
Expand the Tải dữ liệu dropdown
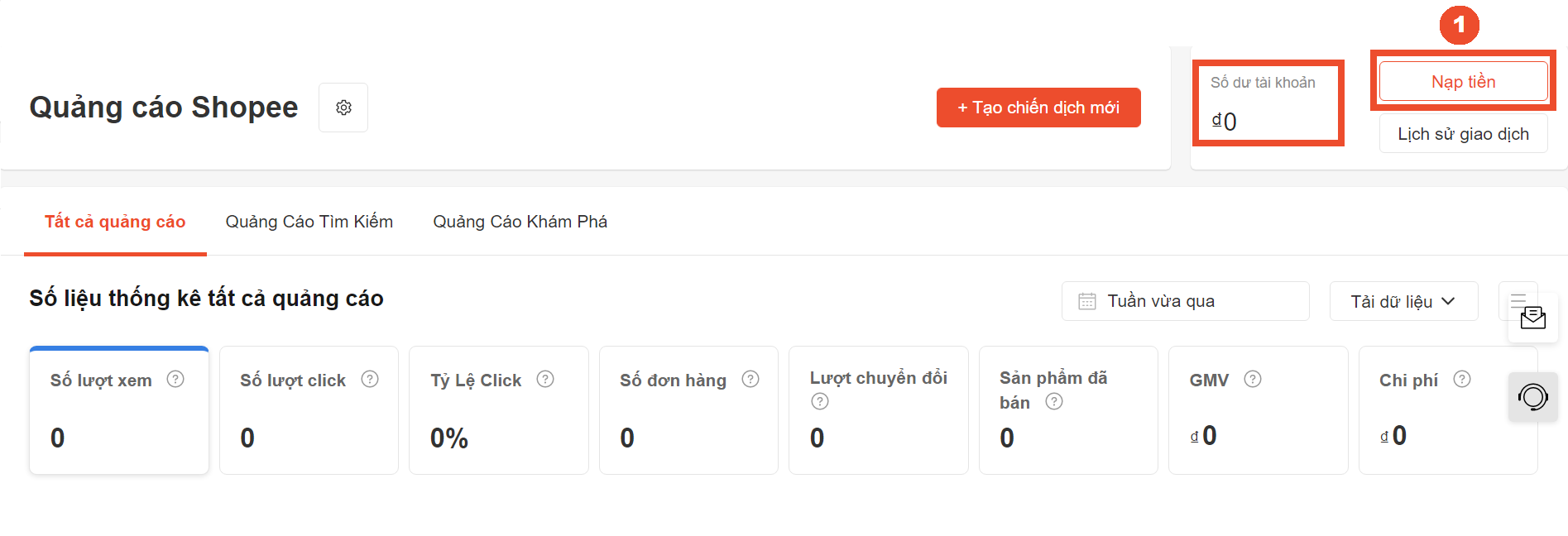coord(1403,301)
